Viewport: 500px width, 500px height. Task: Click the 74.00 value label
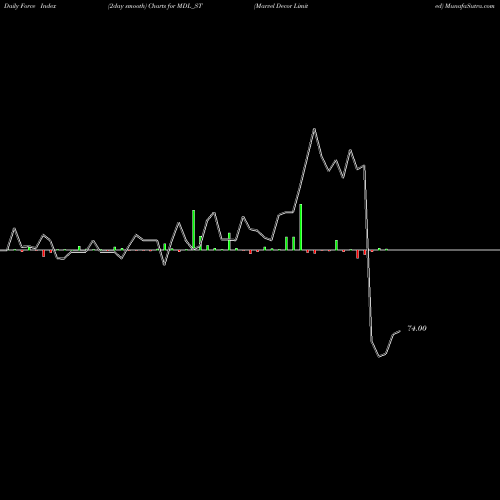[x=417, y=328]
